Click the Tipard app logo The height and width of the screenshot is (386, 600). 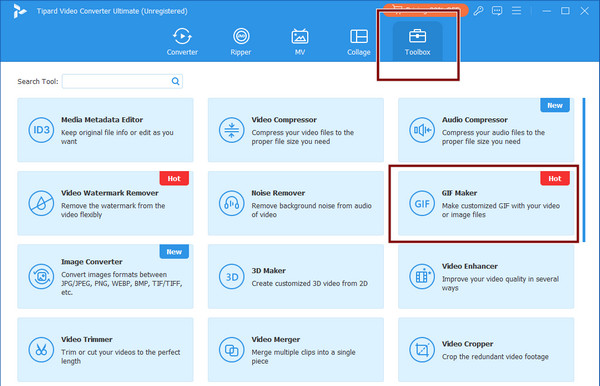pyautogui.click(x=19, y=11)
